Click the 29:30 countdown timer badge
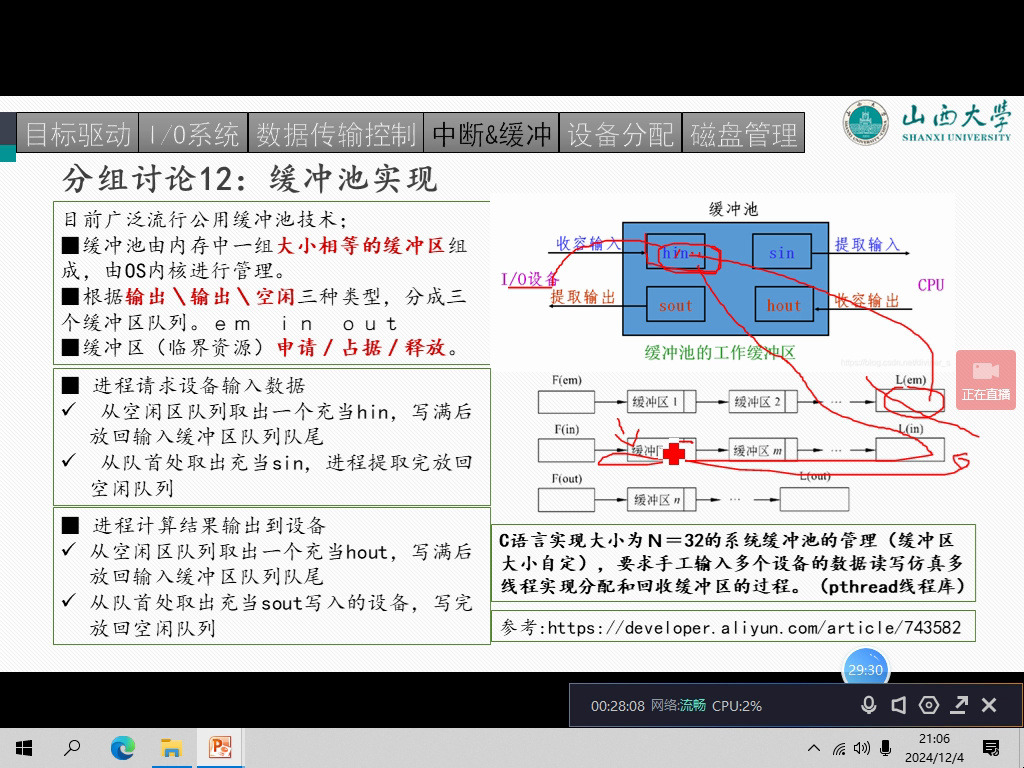 click(x=865, y=669)
